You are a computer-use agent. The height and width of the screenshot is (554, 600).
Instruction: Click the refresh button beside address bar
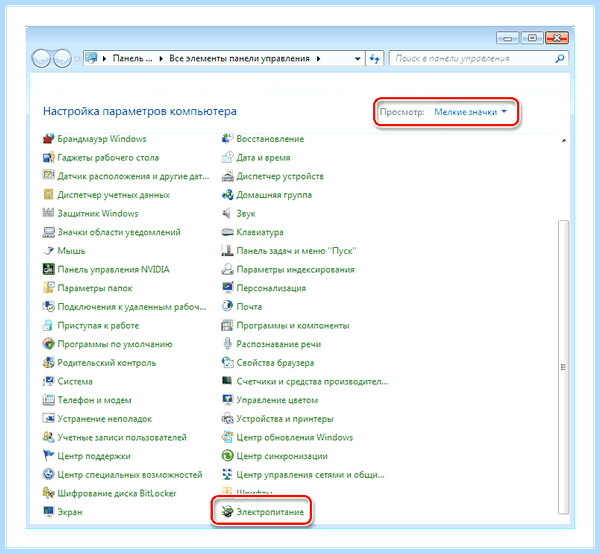(x=374, y=59)
